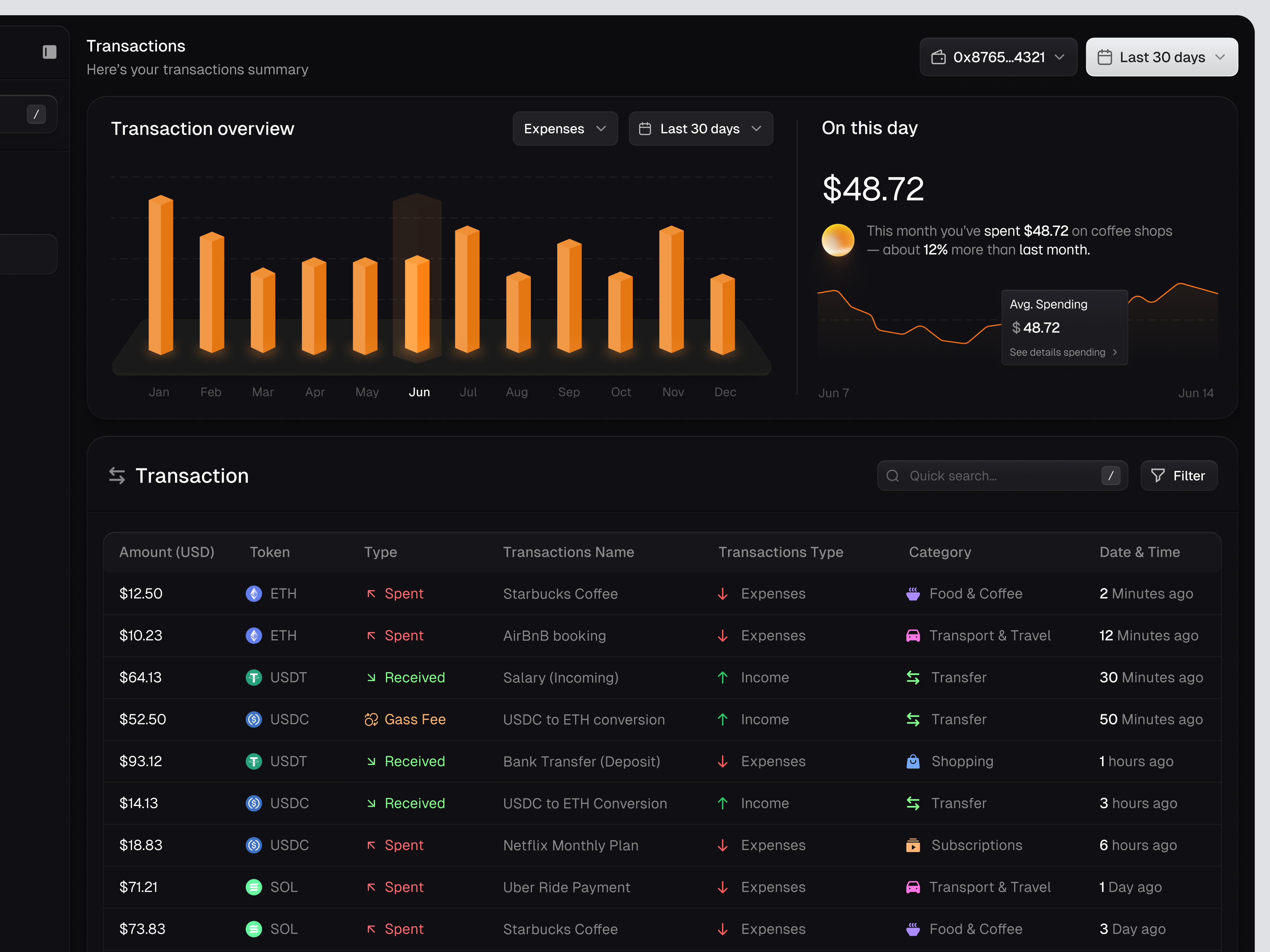Image resolution: width=1270 pixels, height=952 pixels.
Task: Click the orange orb icon beside spending summary
Action: pos(838,240)
